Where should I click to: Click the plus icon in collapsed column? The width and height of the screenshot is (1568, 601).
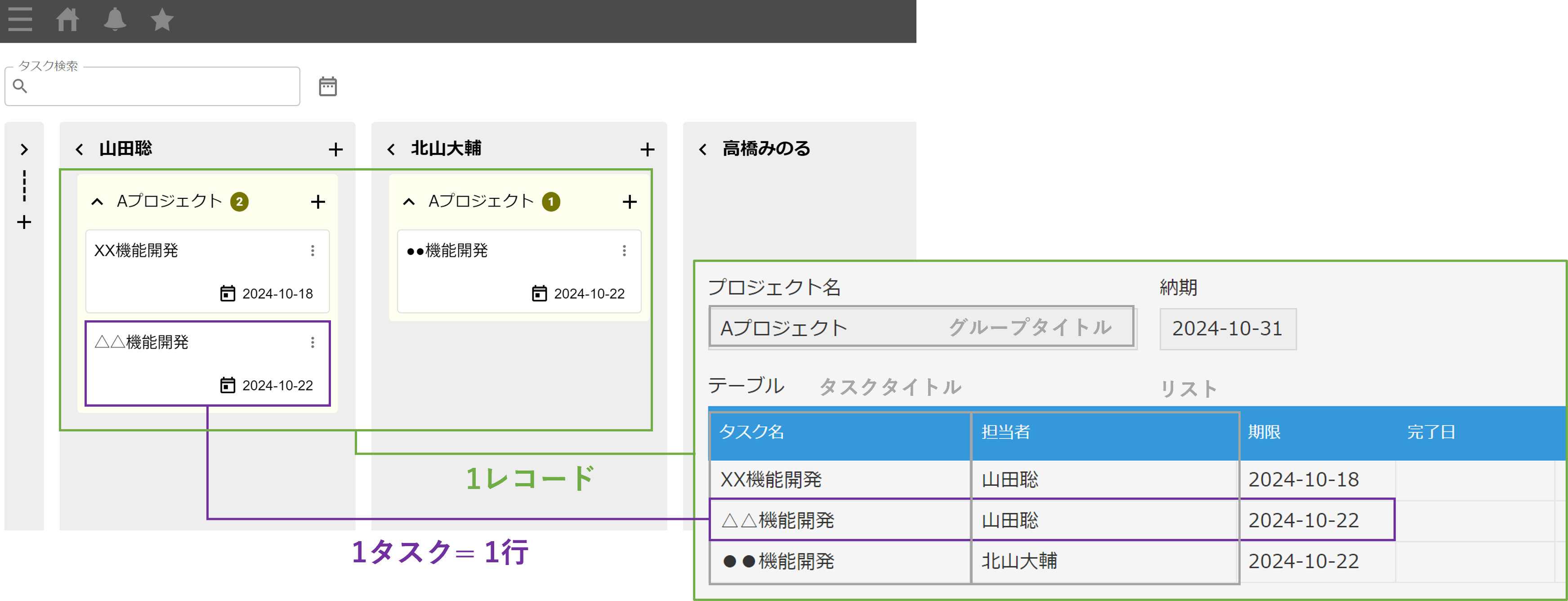point(24,222)
